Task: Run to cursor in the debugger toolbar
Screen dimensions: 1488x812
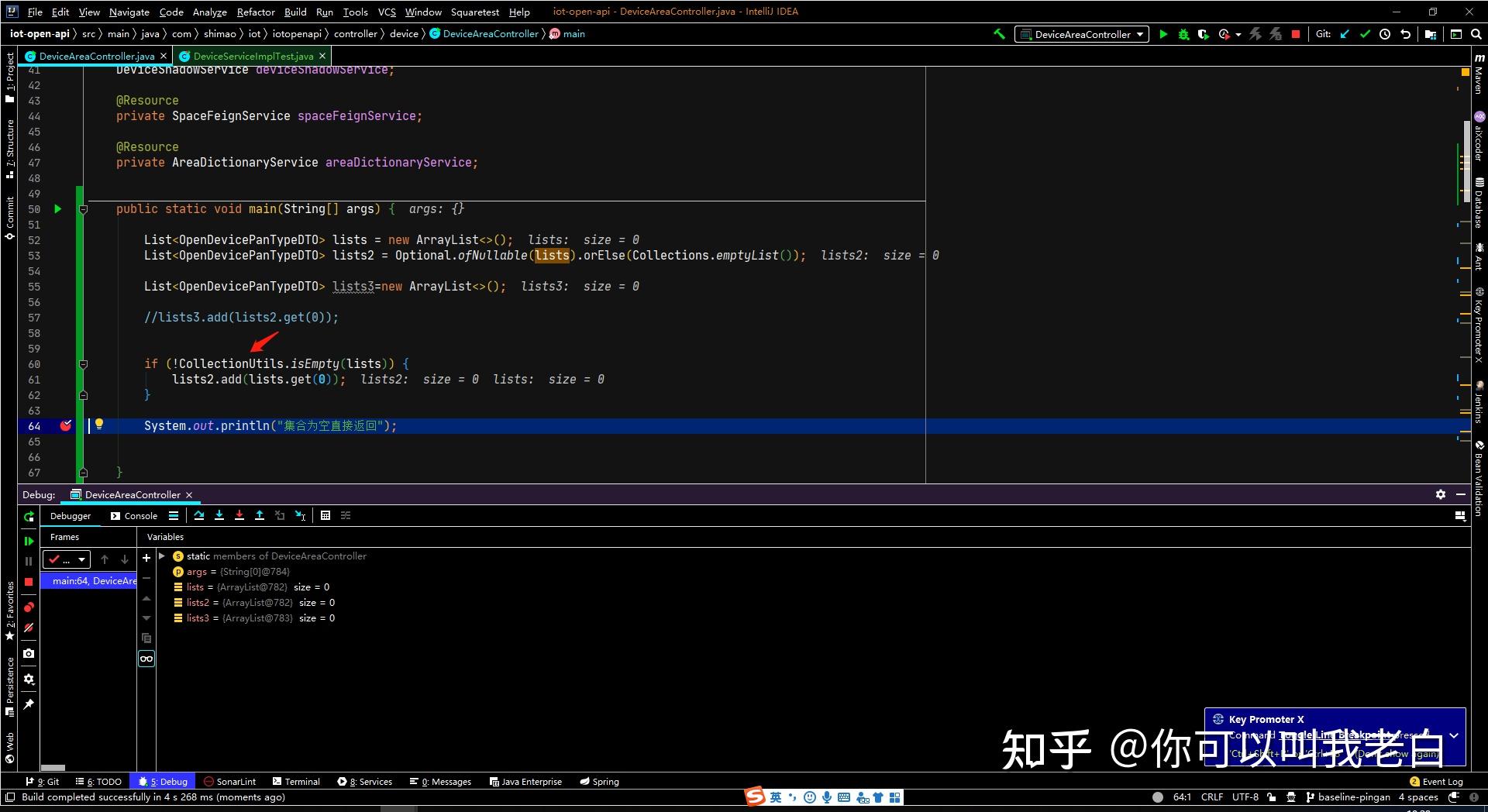Action: click(300, 515)
